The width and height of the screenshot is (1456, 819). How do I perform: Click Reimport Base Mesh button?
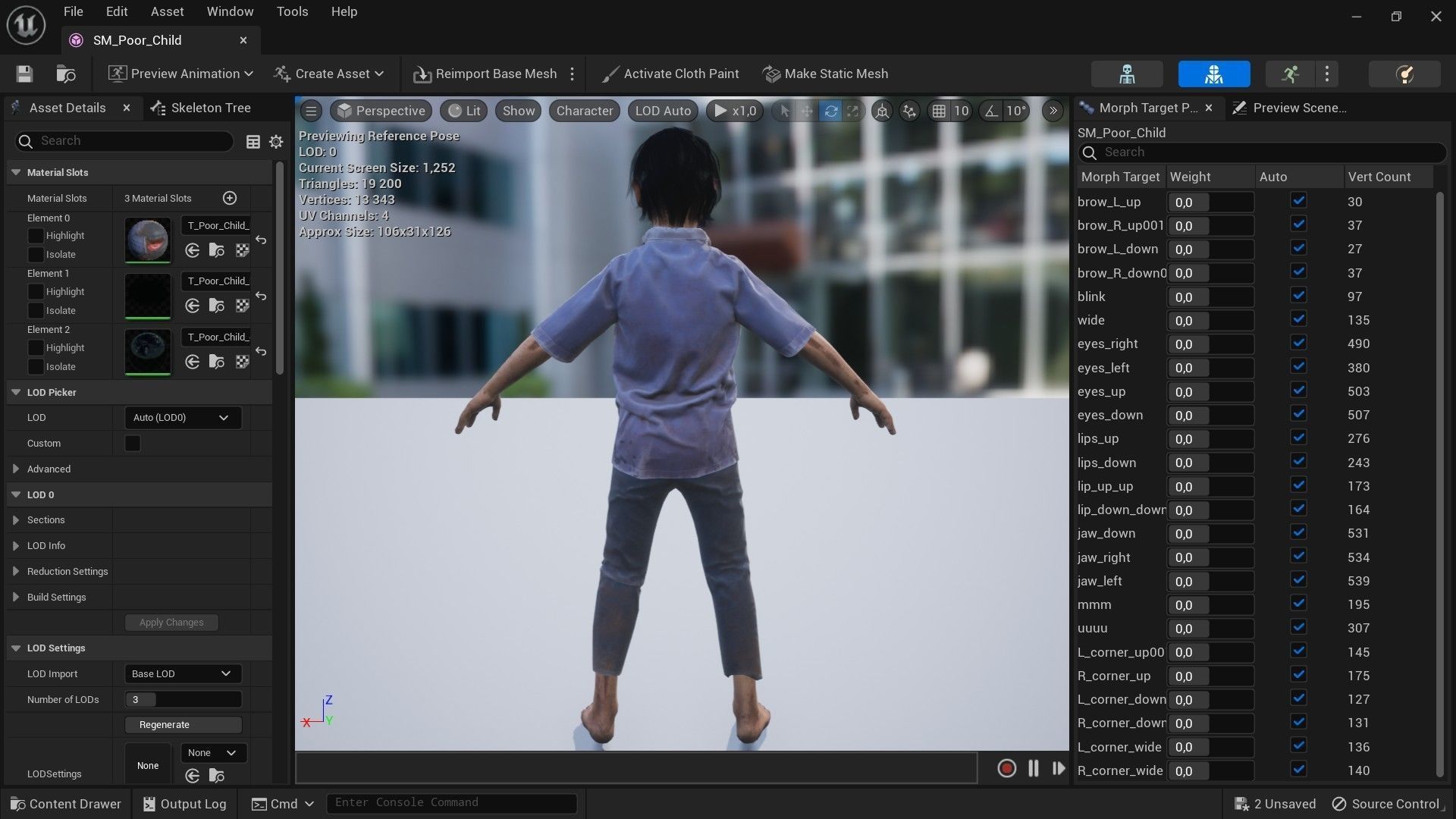click(x=485, y=74)
